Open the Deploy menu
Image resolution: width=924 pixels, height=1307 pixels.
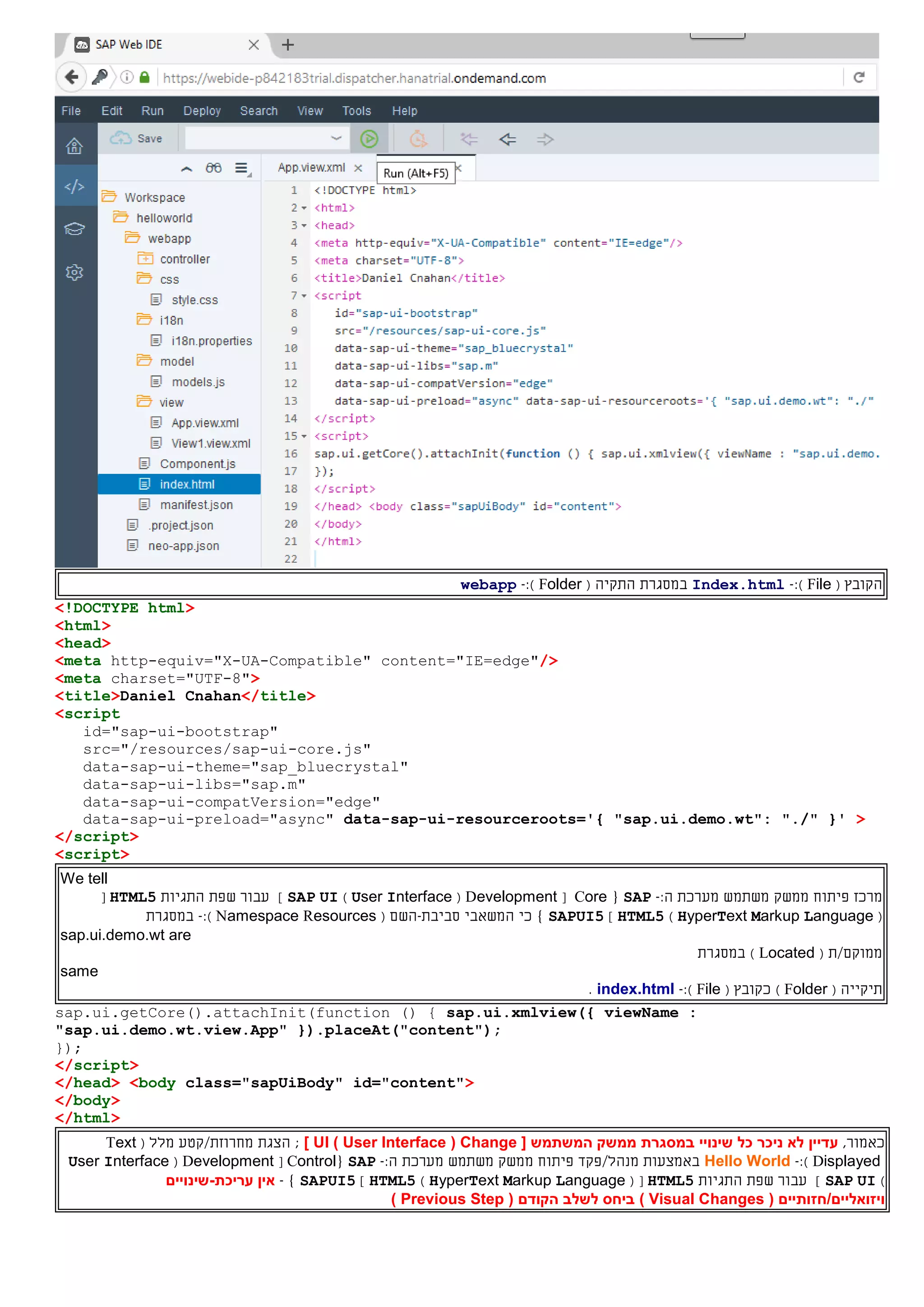tap(202, 111)
